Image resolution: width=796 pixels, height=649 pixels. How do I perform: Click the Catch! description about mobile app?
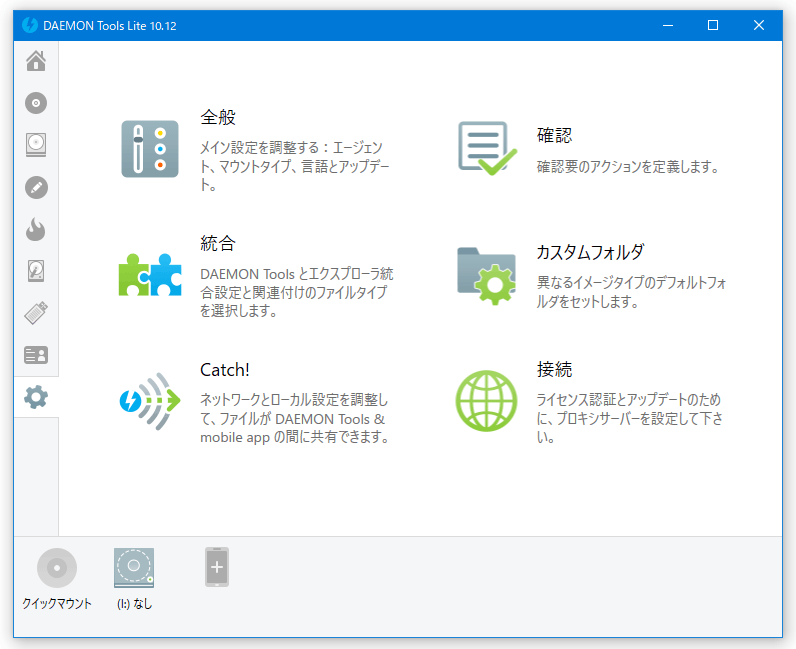pos(294,418)
